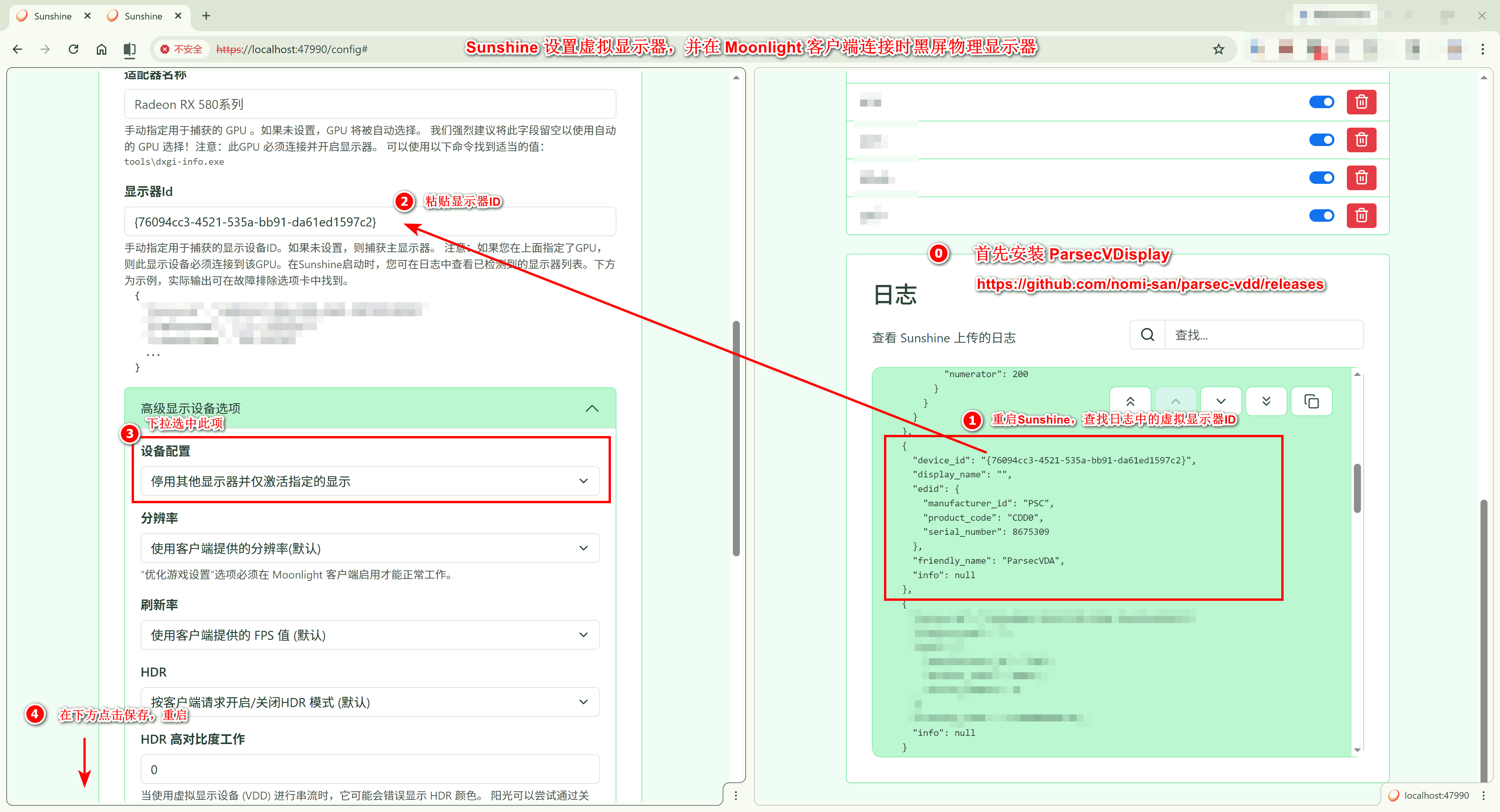The image size is (1500, 812).
Task: Go back using the browser back arrow
Action: (18, 49)
